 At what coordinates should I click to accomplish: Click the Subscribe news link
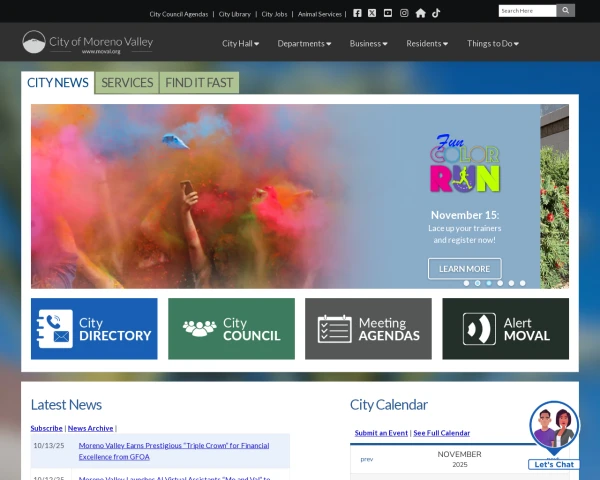[x=46, y=428]
